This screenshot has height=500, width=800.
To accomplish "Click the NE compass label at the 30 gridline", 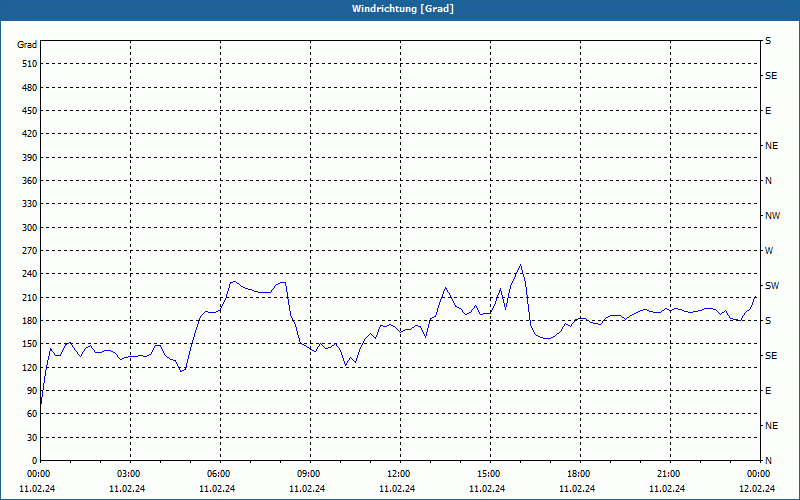I will point(771,426).
